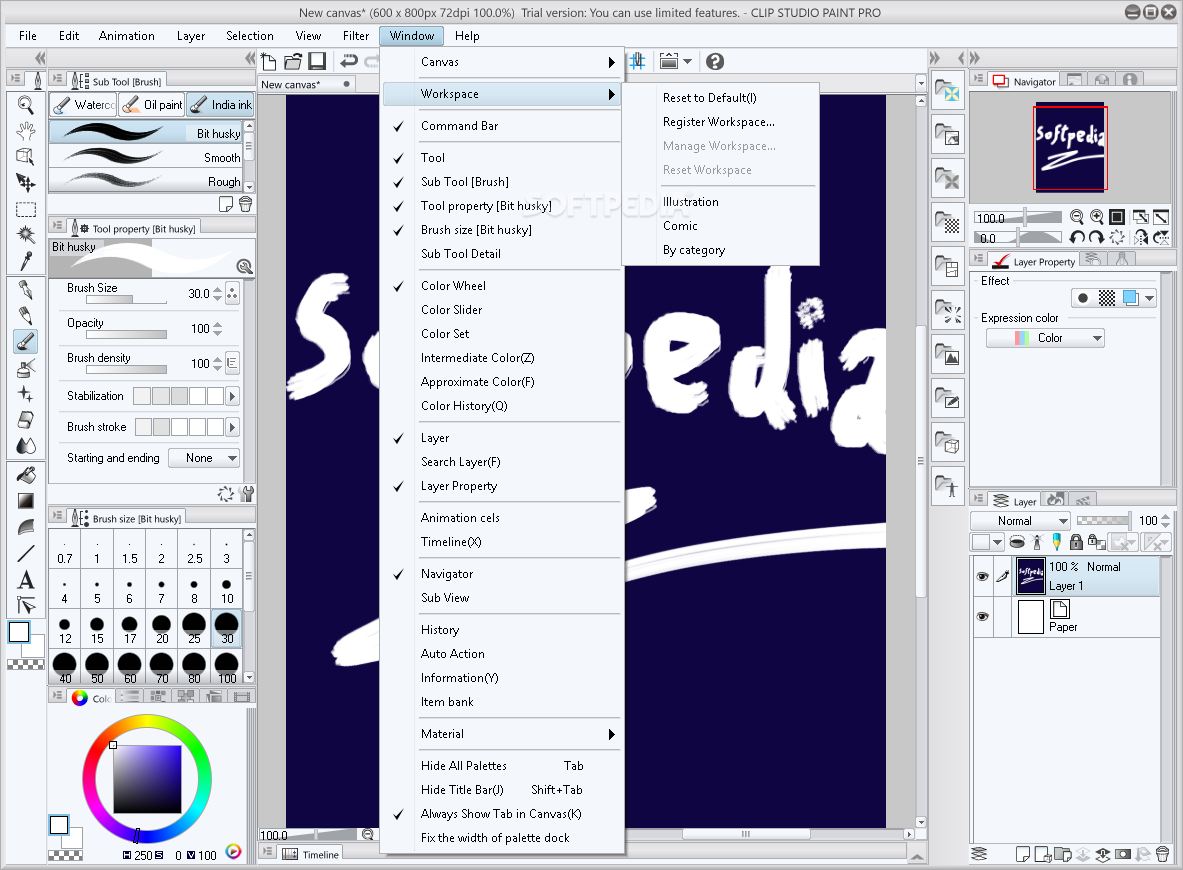Click the Save icon in command bar
This screenshot has width=1183, height=870.
317,61
